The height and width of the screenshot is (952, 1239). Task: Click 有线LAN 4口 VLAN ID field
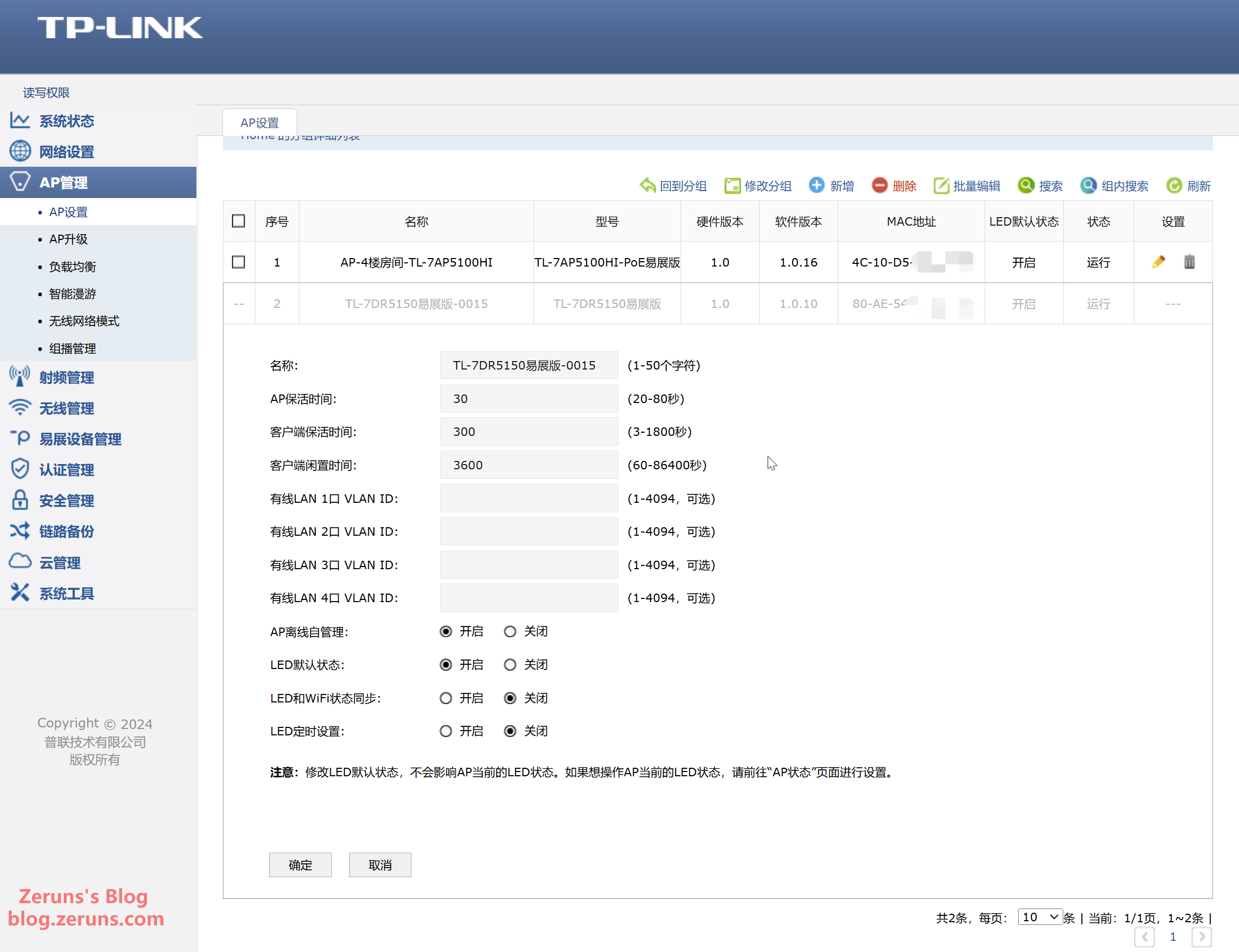coord(529,598)
